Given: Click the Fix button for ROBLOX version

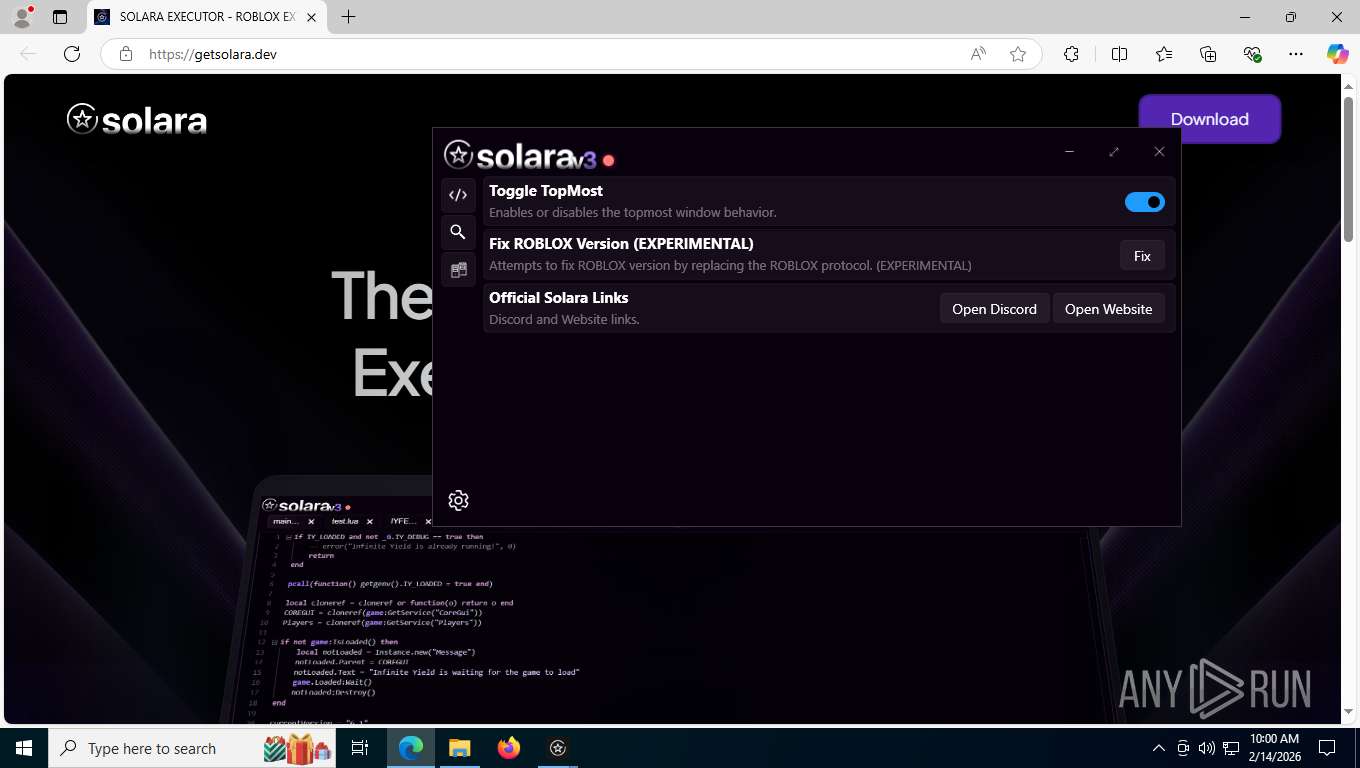Looking at the screenshot, I should 1142,256.
